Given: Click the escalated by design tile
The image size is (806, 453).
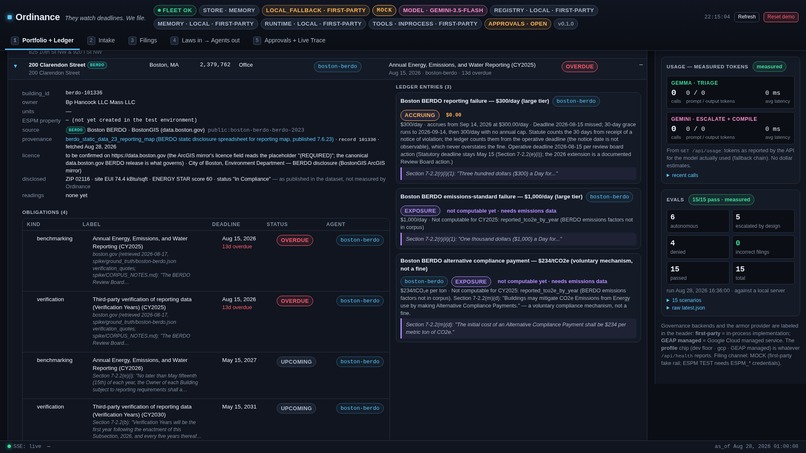Looking at the screenshot, I should coord(763,221).
